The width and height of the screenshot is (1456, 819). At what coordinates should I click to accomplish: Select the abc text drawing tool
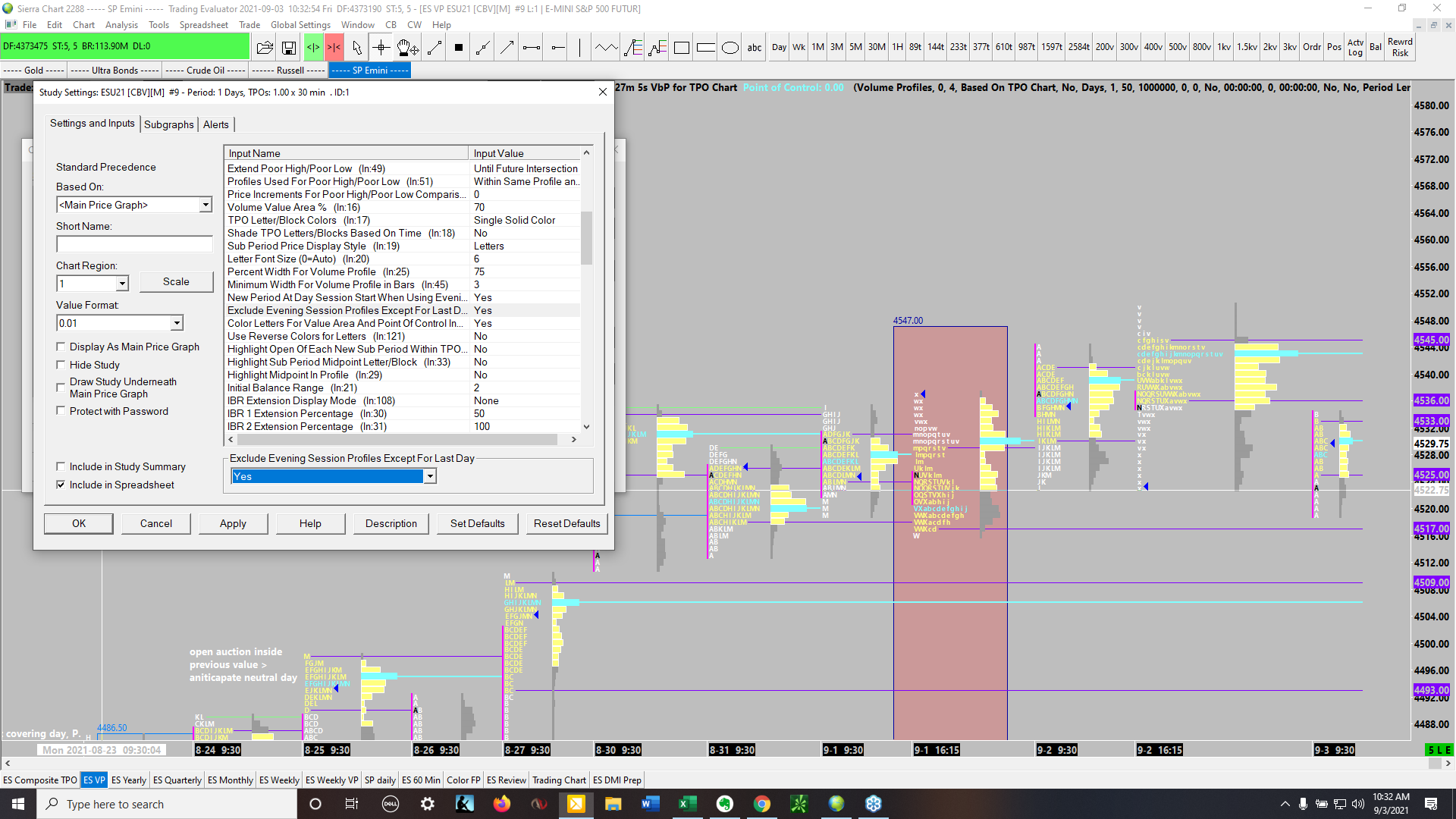(x=754, y=48)
